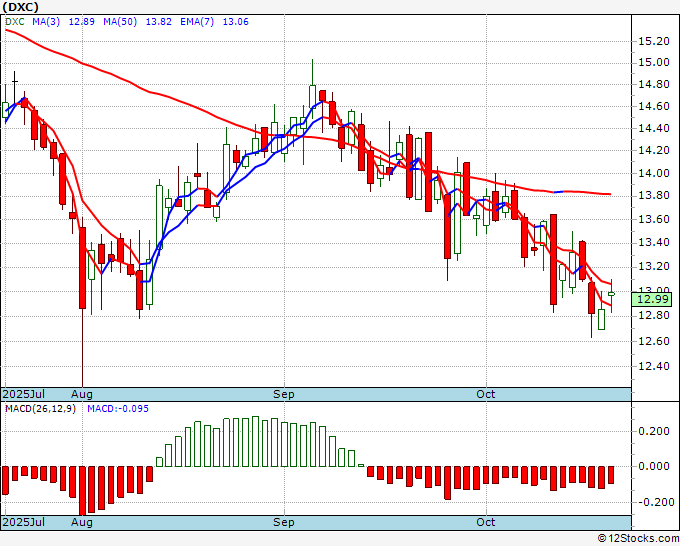Click the 14.20 price axis label
The width and height of the screenshot is (680, 546).
tap(654, 151)
